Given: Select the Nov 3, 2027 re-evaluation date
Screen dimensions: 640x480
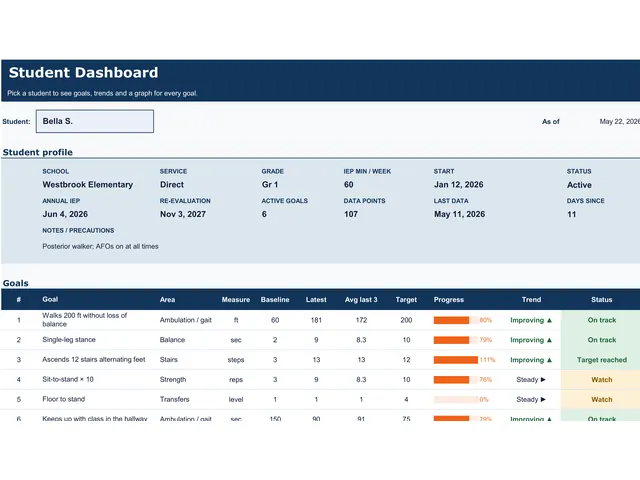Looking at the screenshot, I should (183, 214).
